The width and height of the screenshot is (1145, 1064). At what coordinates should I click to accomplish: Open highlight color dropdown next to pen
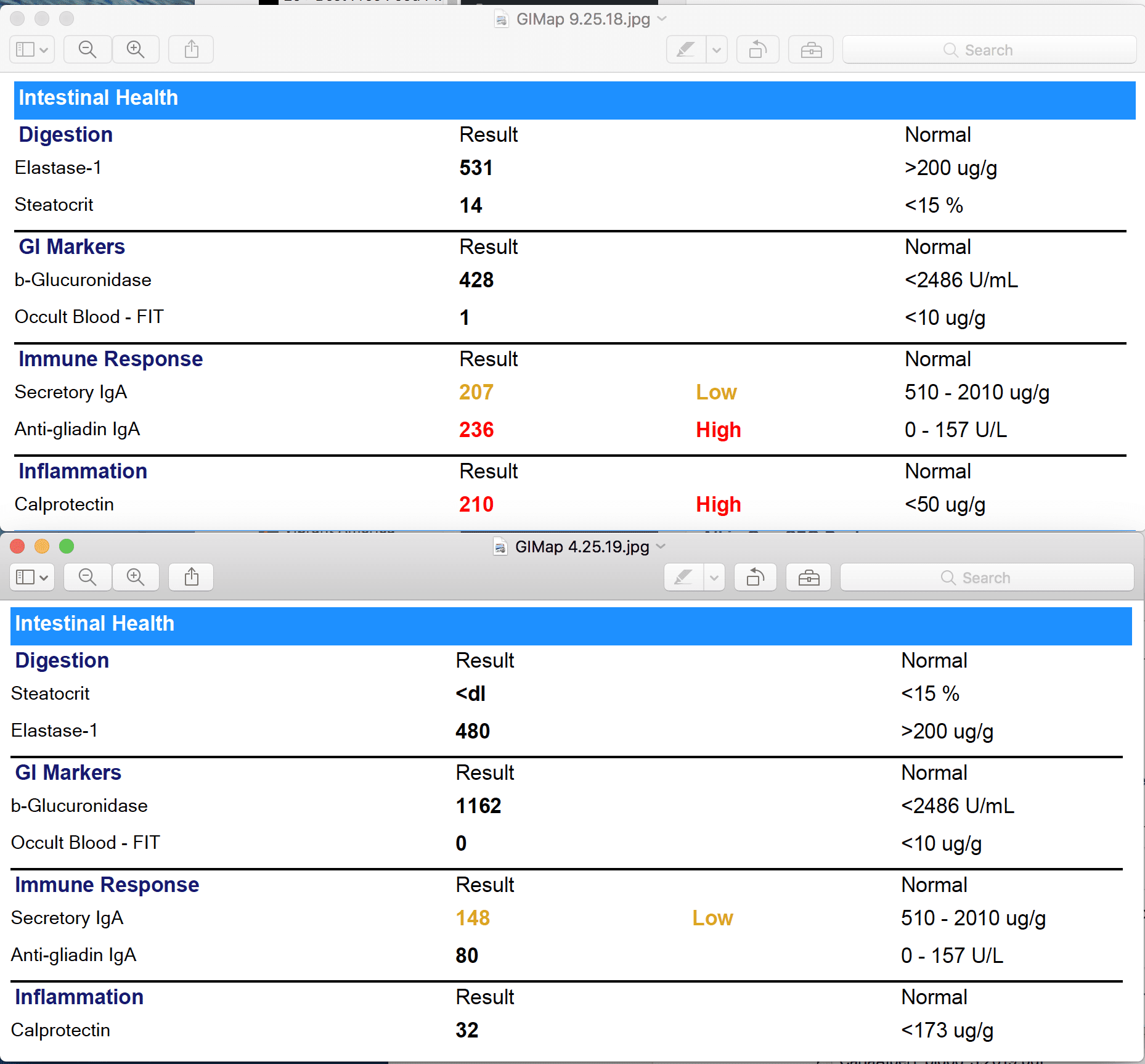[x=716, y=49]
